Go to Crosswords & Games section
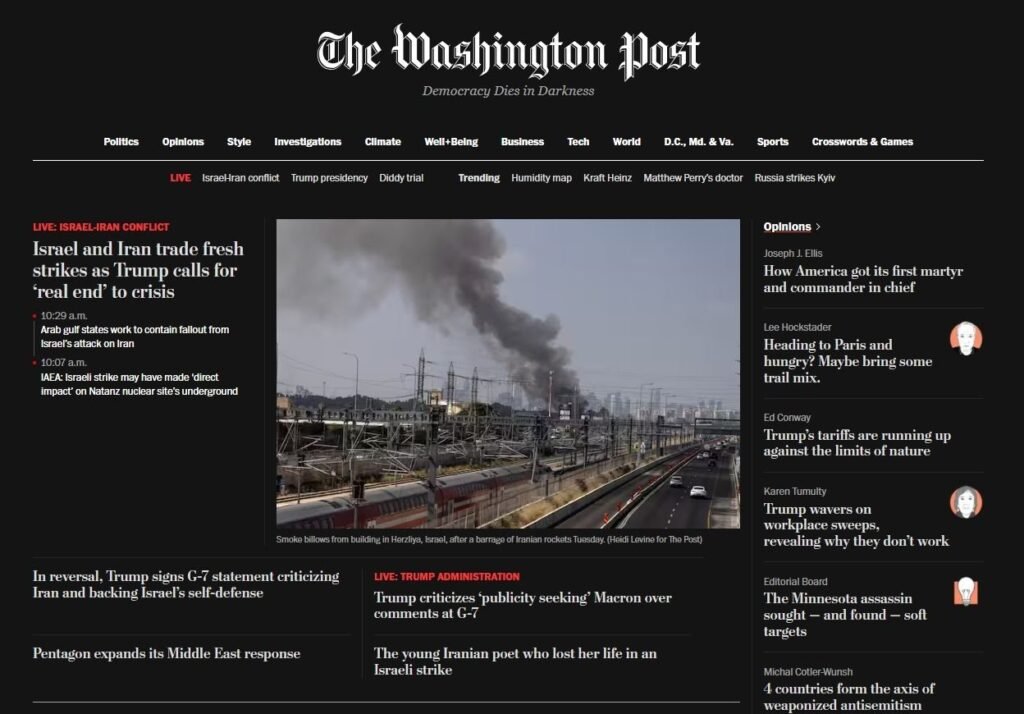The height and width of the screenshot is (714, 1024). (862, 142)
